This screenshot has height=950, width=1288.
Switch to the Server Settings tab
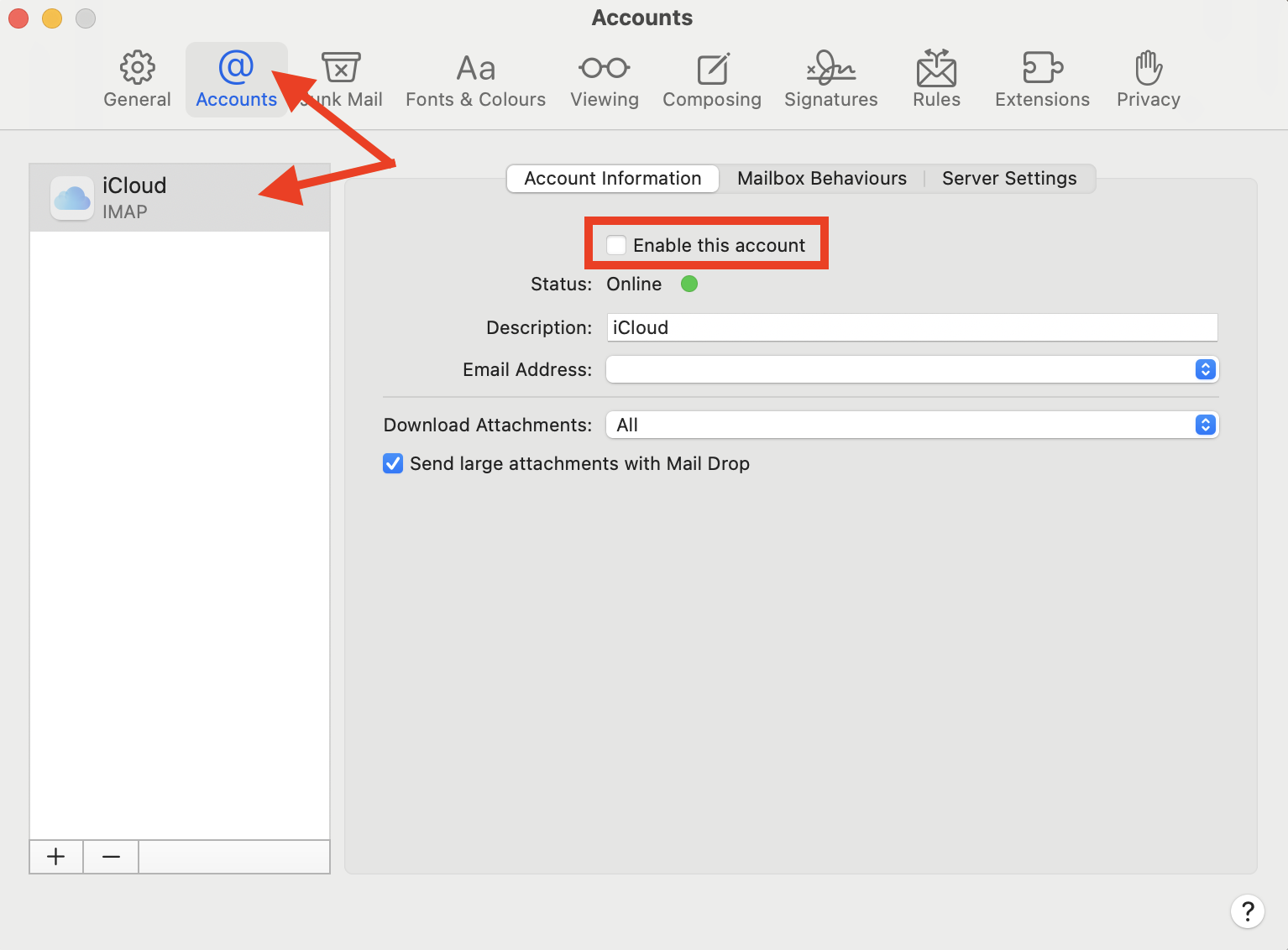[1008, 178]
